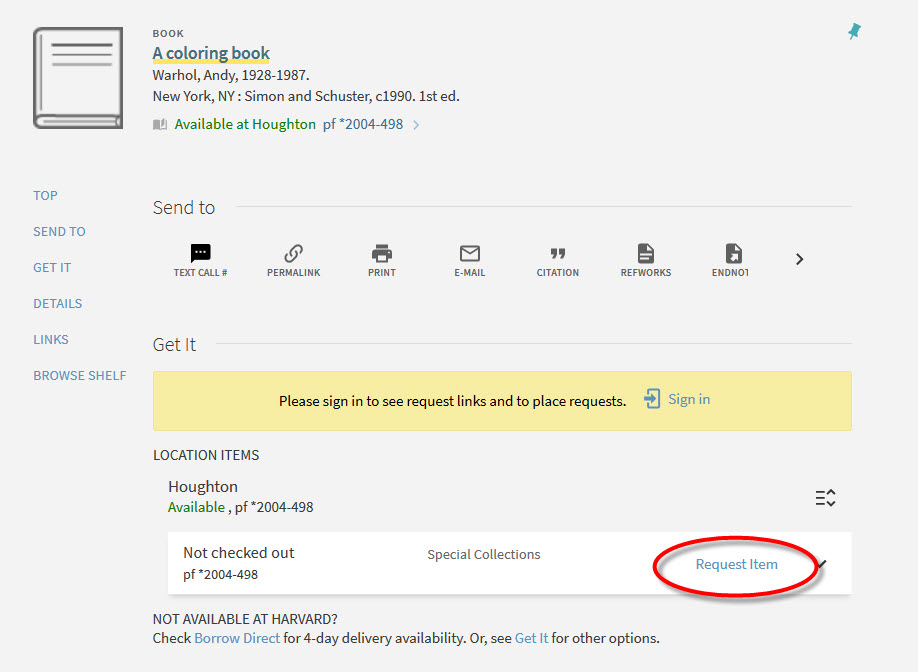Click the pin record icon
This screenshot has width=918, height=672.
tap(854, 32)
